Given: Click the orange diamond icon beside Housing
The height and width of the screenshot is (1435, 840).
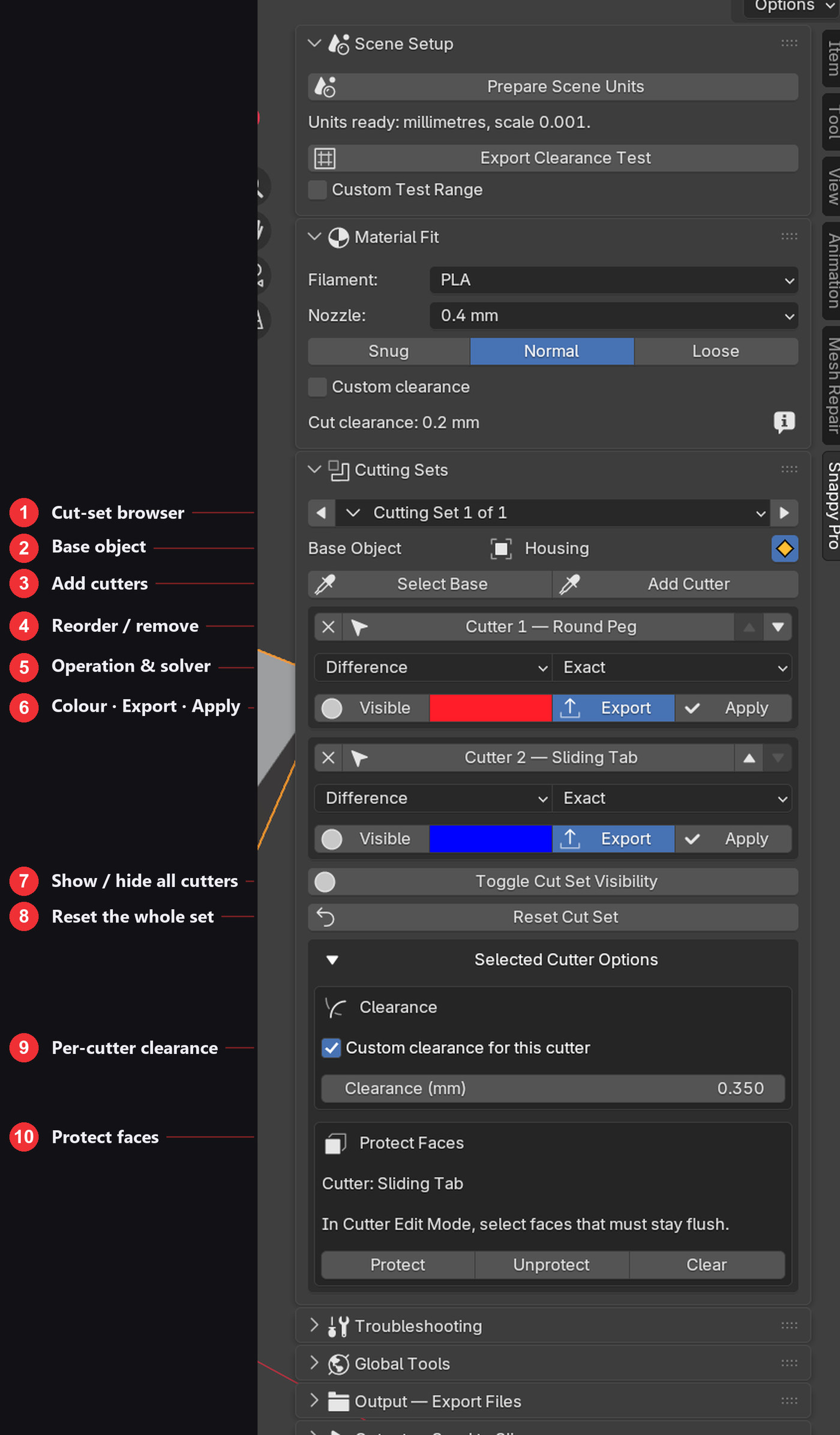Looking at the screenshot, I should tap(785, 549).
